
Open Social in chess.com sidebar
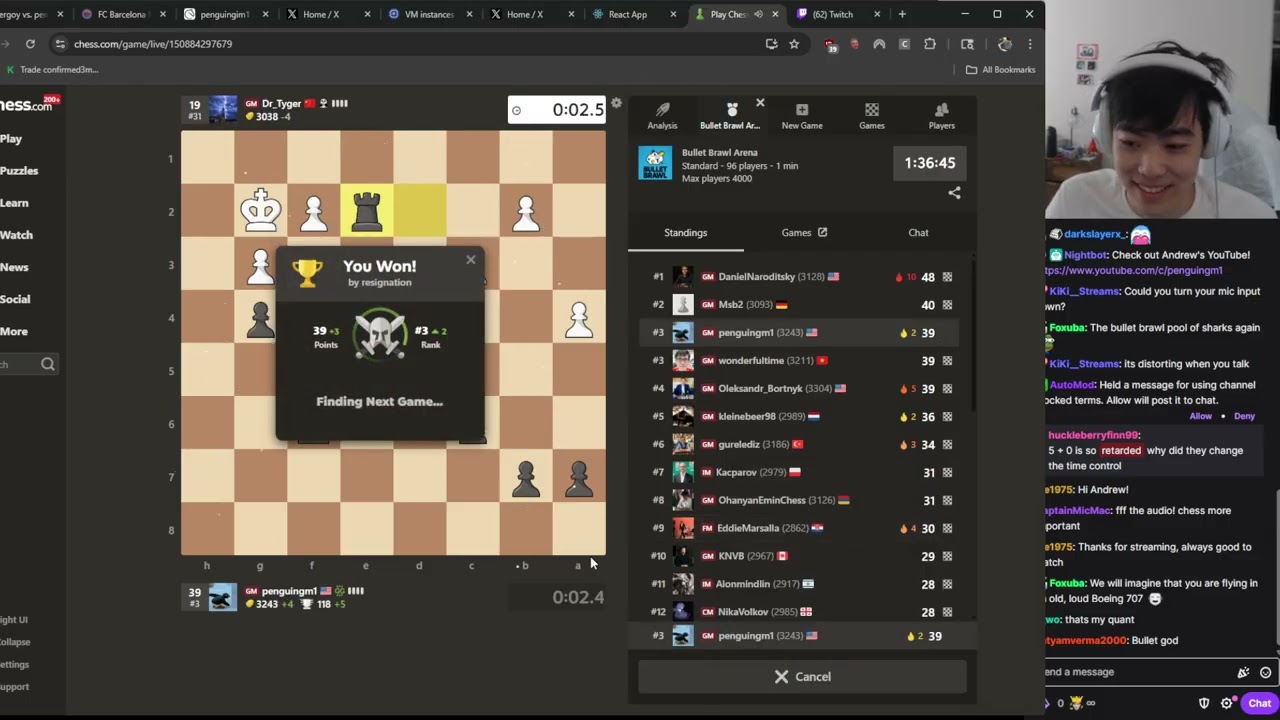coord(15,299)
